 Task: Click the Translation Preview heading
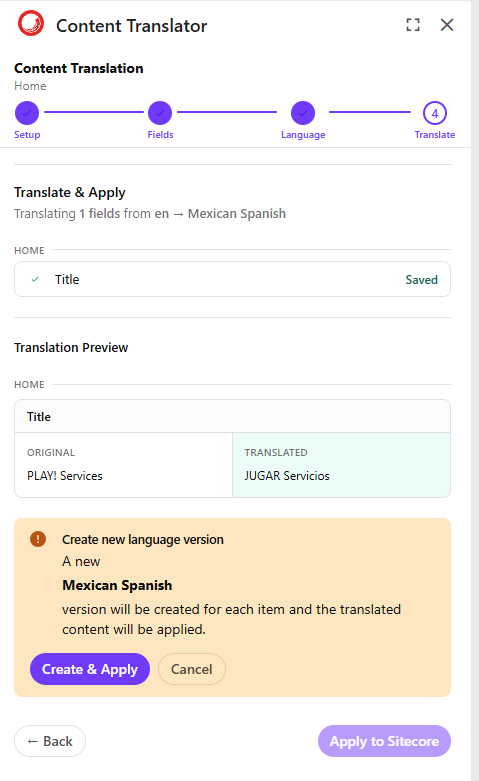pyautogui.click(x=71, y=348)
